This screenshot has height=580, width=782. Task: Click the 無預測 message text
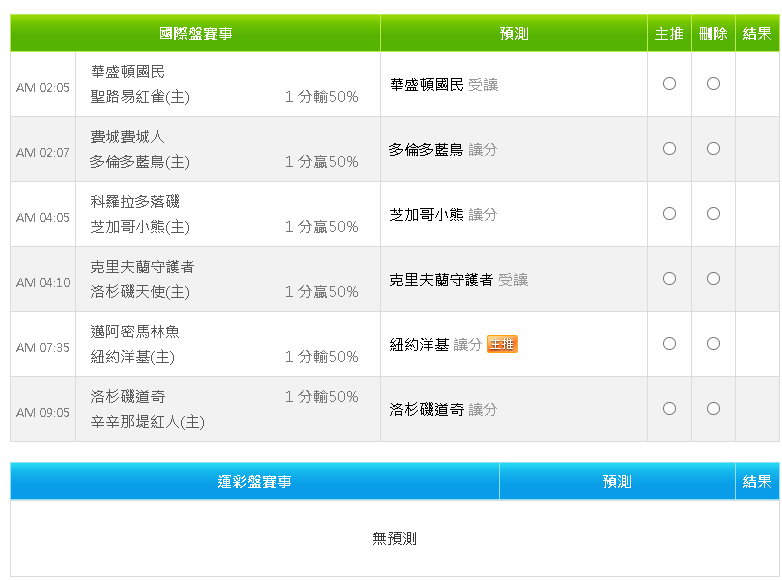pyautogui.click(x=394, y=539)
